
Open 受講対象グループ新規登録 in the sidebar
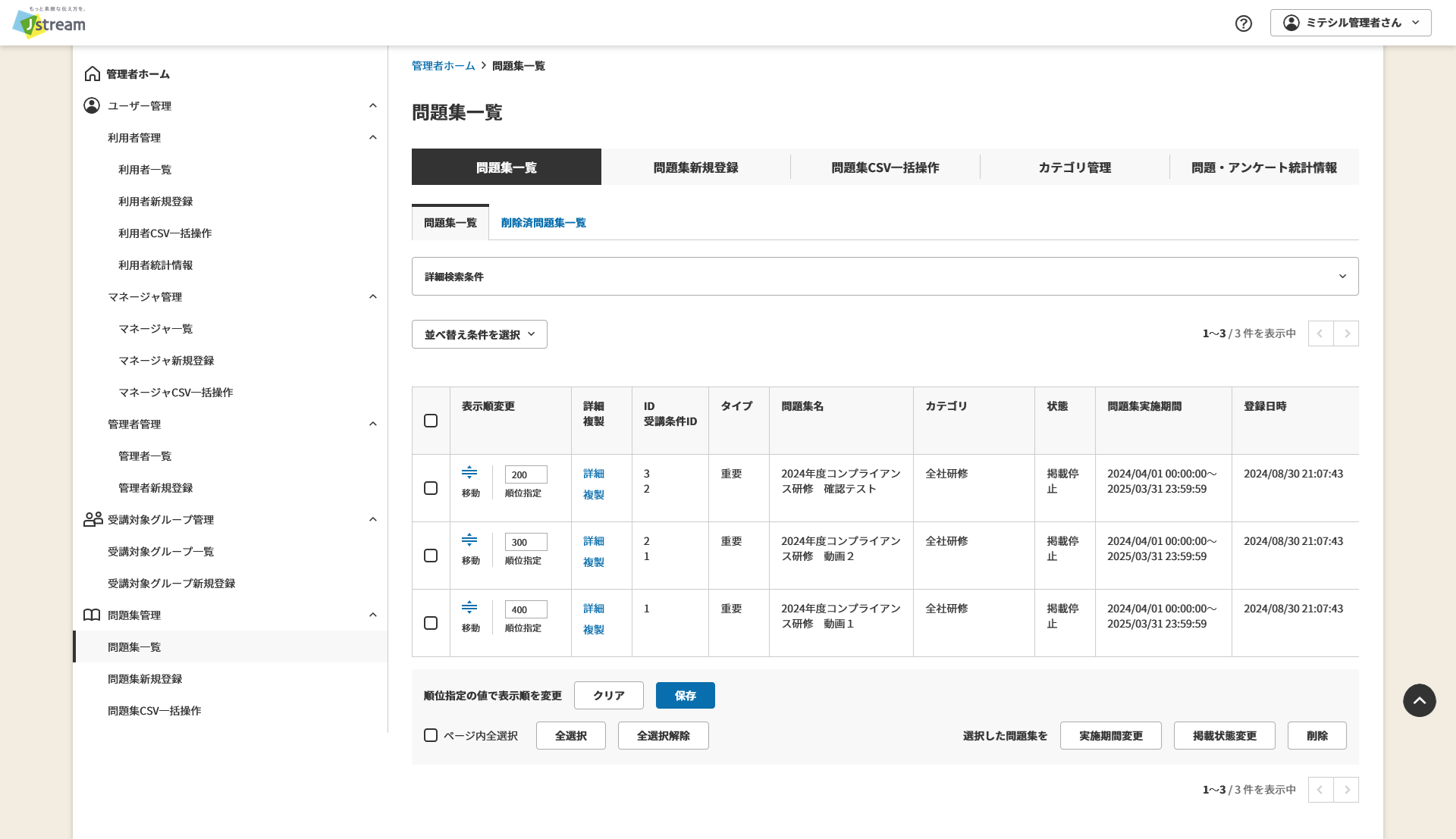[171, 583]
